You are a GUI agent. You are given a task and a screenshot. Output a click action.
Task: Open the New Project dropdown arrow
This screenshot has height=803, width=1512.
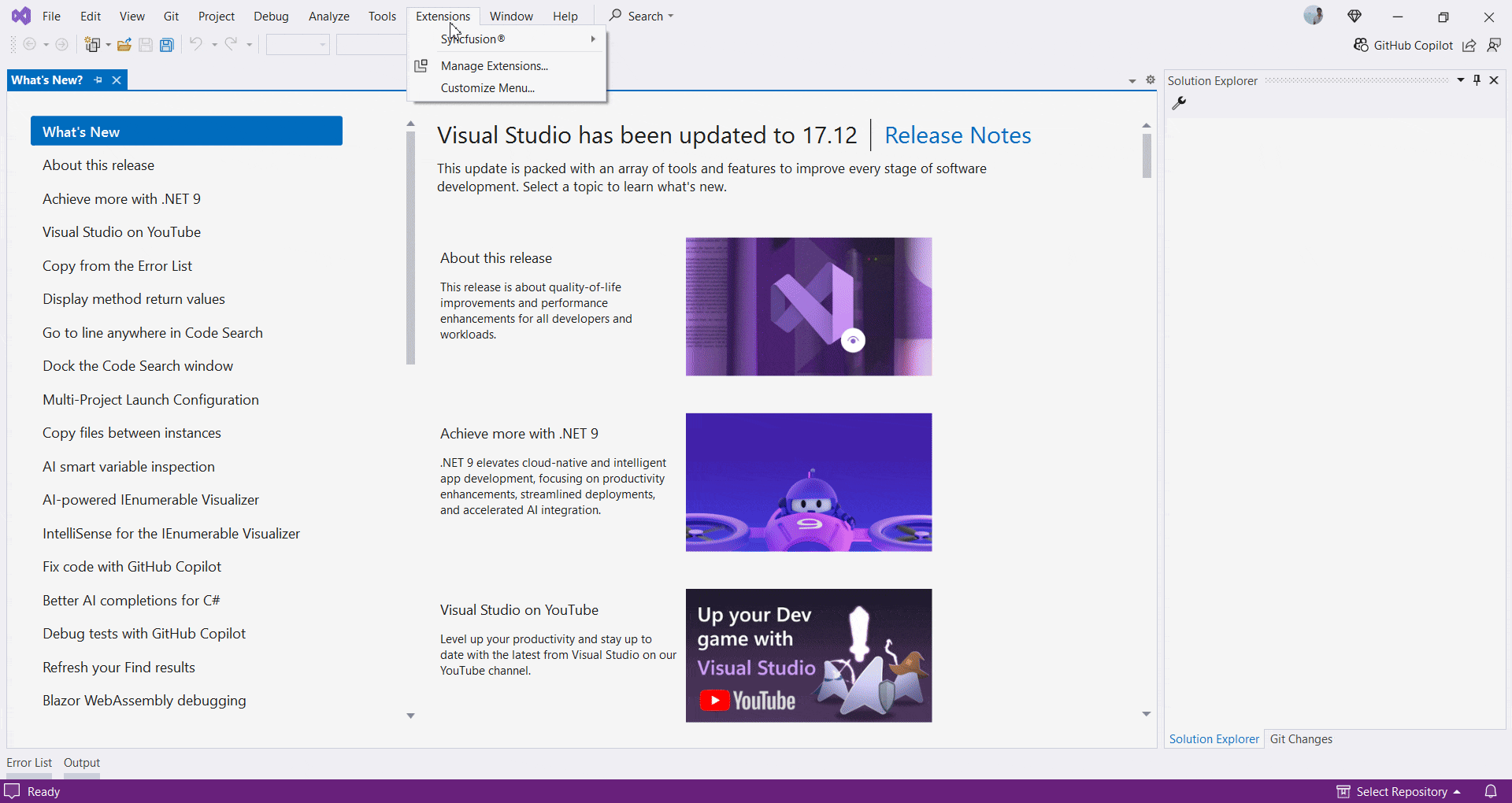(x=108, y=45)
